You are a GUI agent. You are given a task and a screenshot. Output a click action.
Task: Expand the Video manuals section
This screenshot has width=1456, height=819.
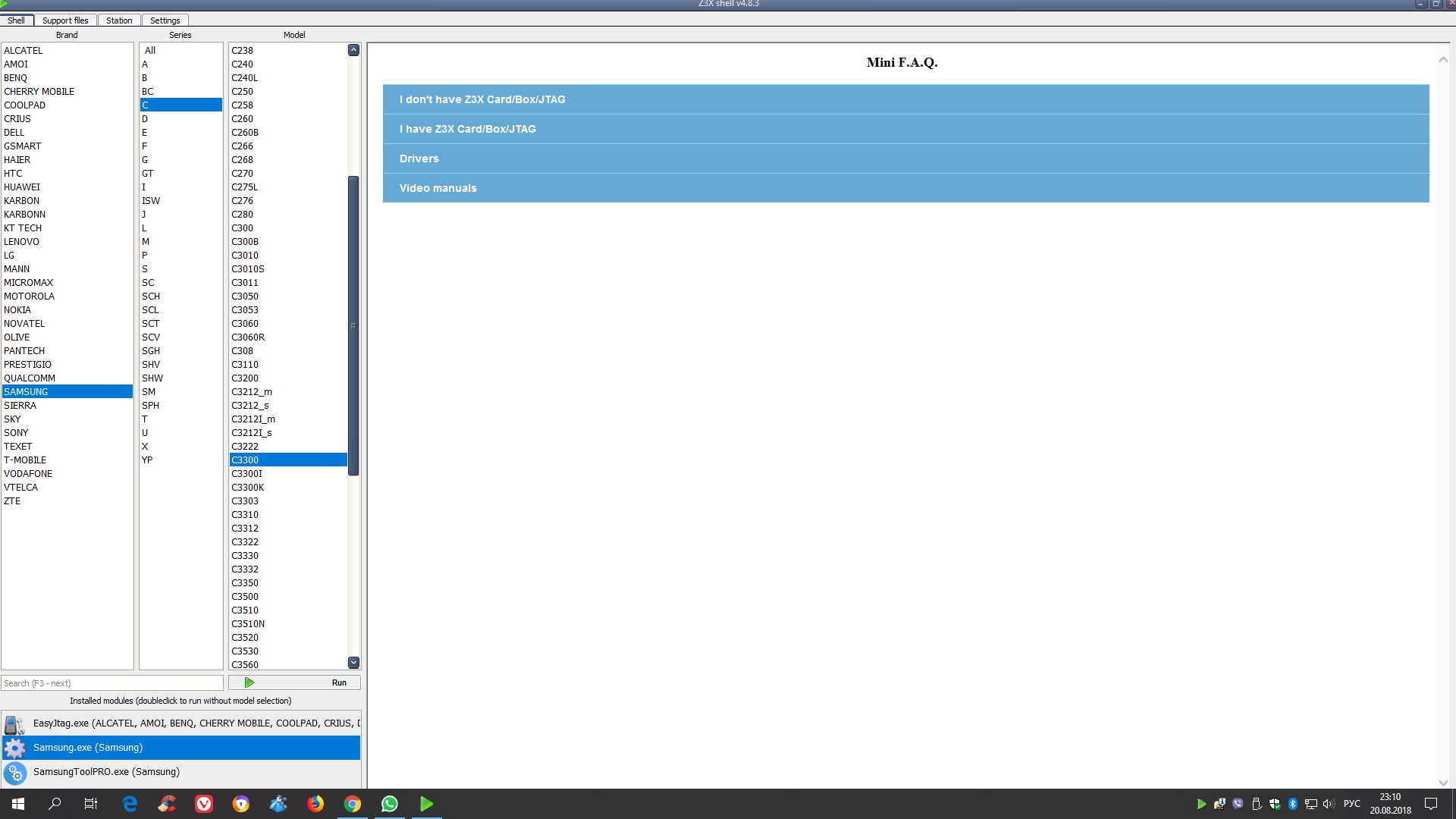point(905,188)
